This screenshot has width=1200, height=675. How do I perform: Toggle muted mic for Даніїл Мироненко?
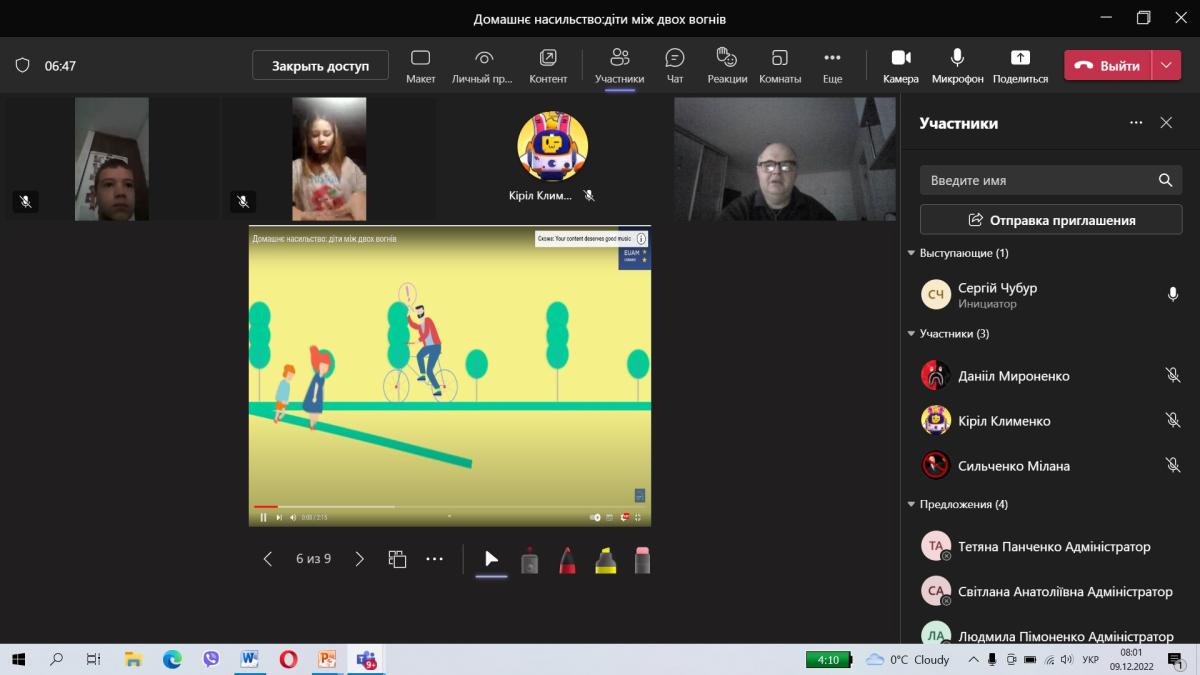tap(1173, 376)
